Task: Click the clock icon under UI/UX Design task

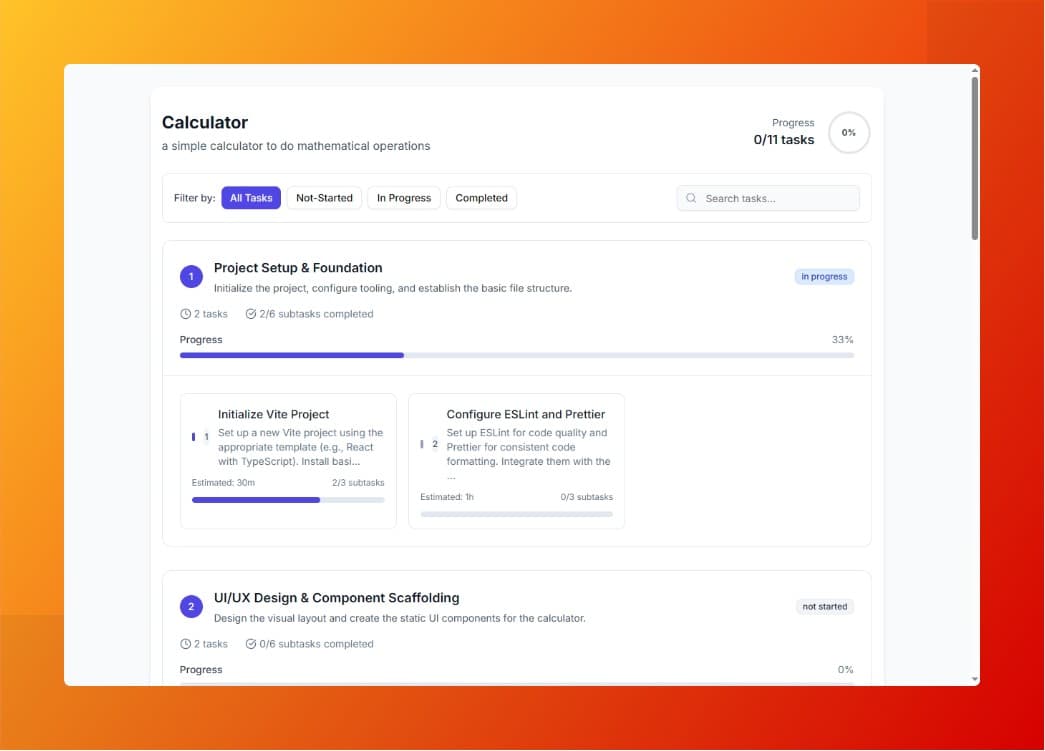Action: tap(185, 644)
